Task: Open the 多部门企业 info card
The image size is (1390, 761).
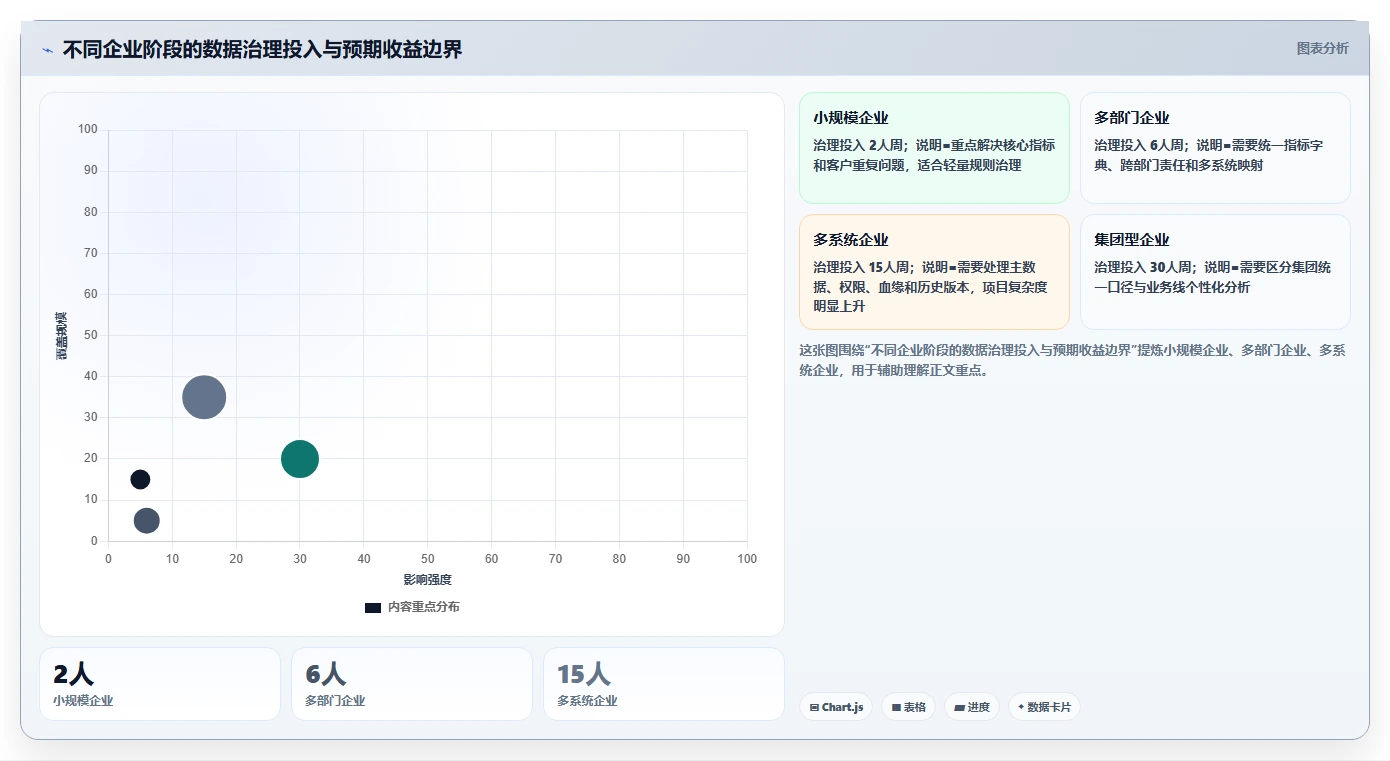Action: [1215, 148]
